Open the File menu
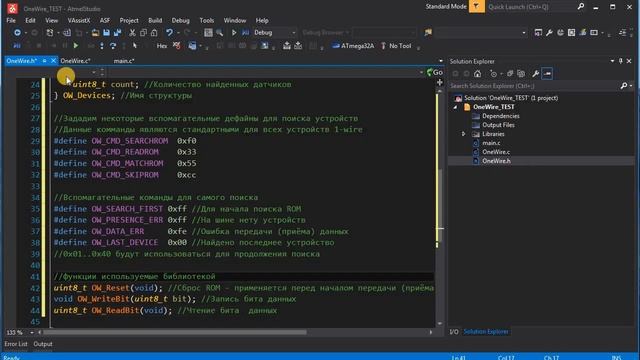The image size is (640, 360). (x=11, y=20)
